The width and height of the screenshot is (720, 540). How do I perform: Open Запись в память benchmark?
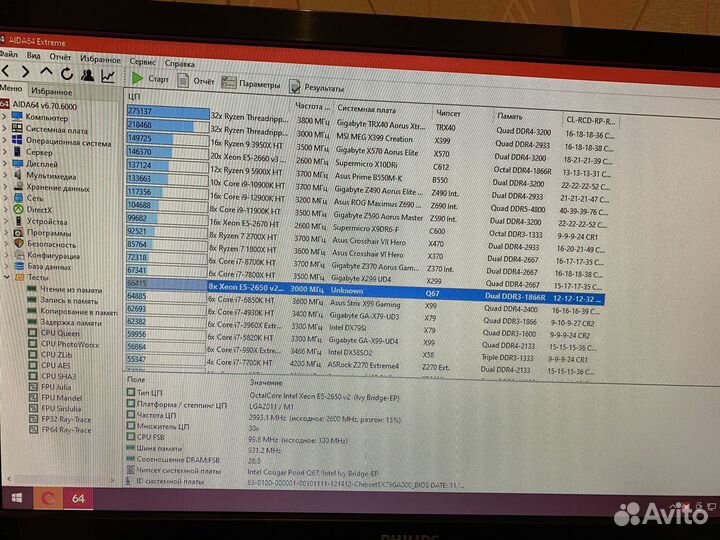69,301
